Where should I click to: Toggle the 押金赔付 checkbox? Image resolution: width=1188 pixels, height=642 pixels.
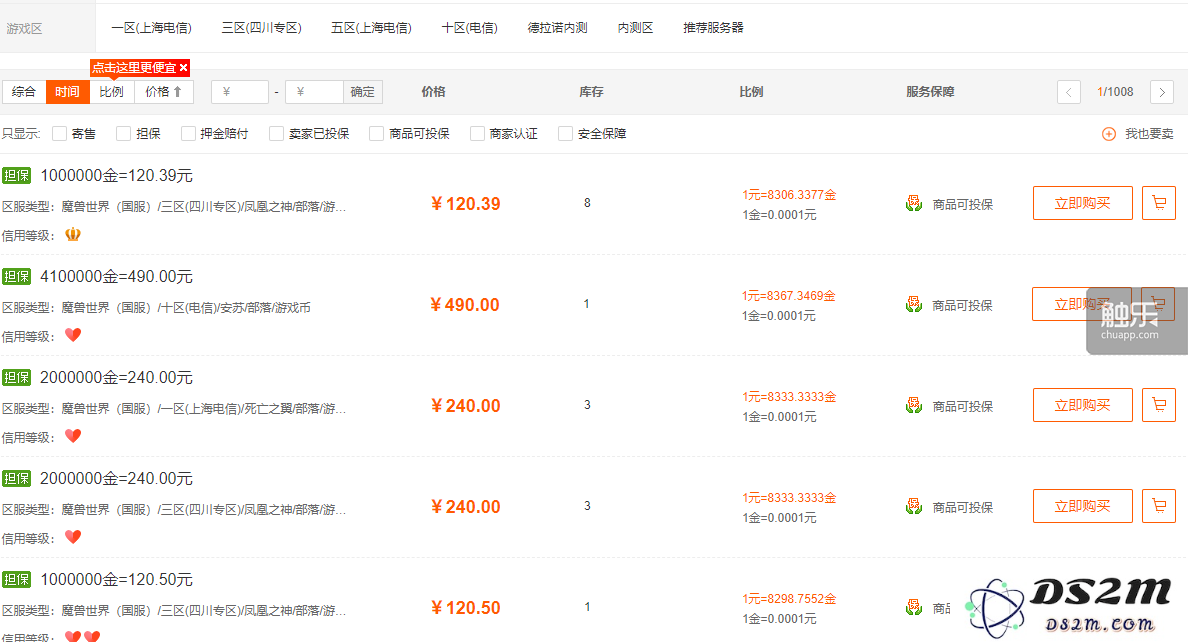click(x=188, y=133)
